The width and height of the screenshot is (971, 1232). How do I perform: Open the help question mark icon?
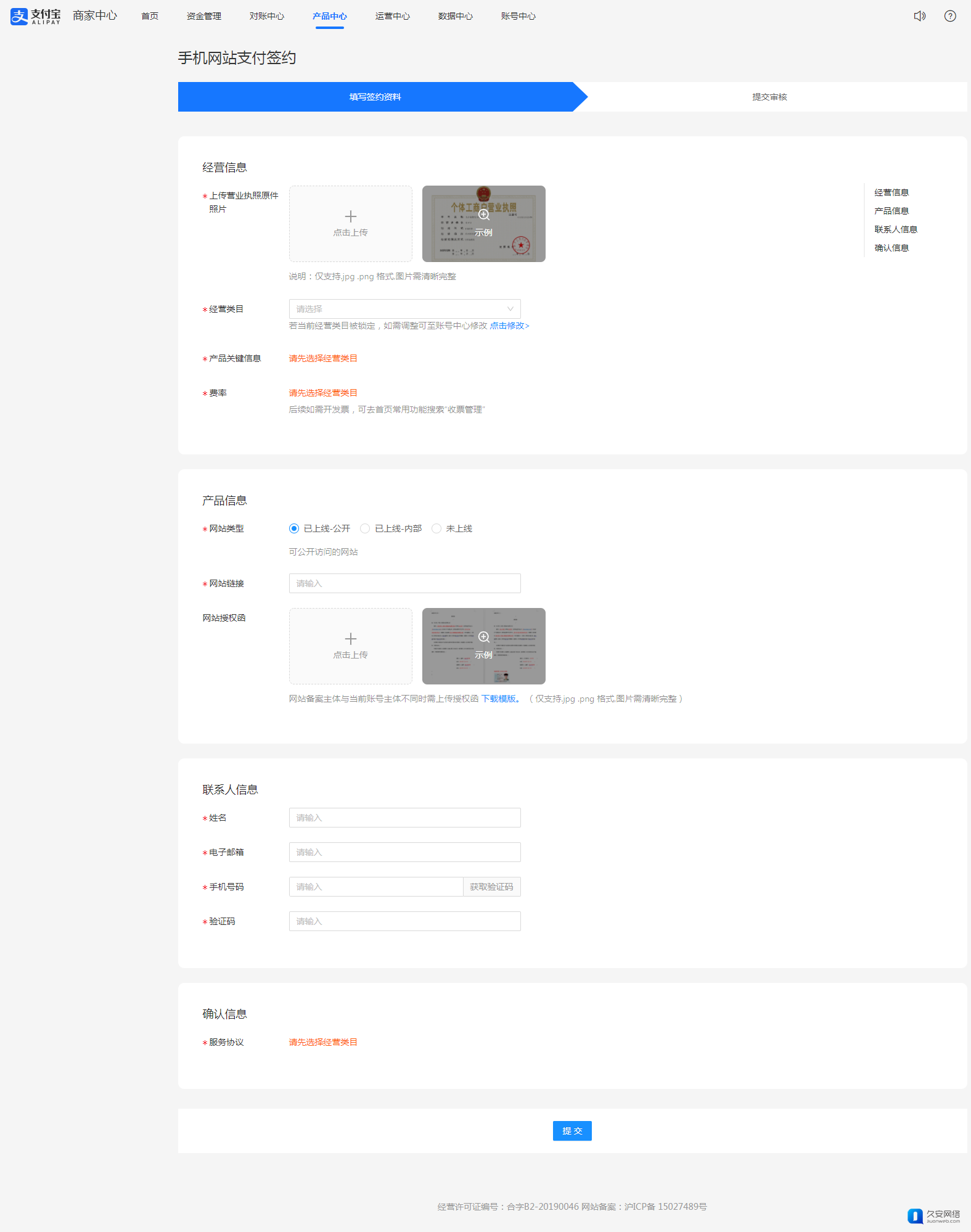949,16
